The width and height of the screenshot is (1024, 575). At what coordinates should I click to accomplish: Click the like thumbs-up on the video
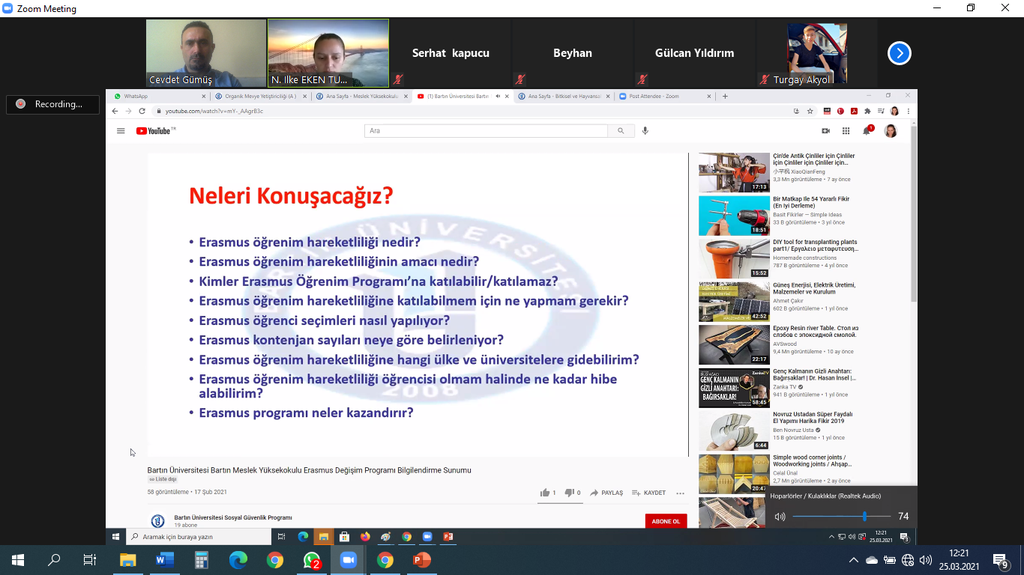click(x=547, y=493)
